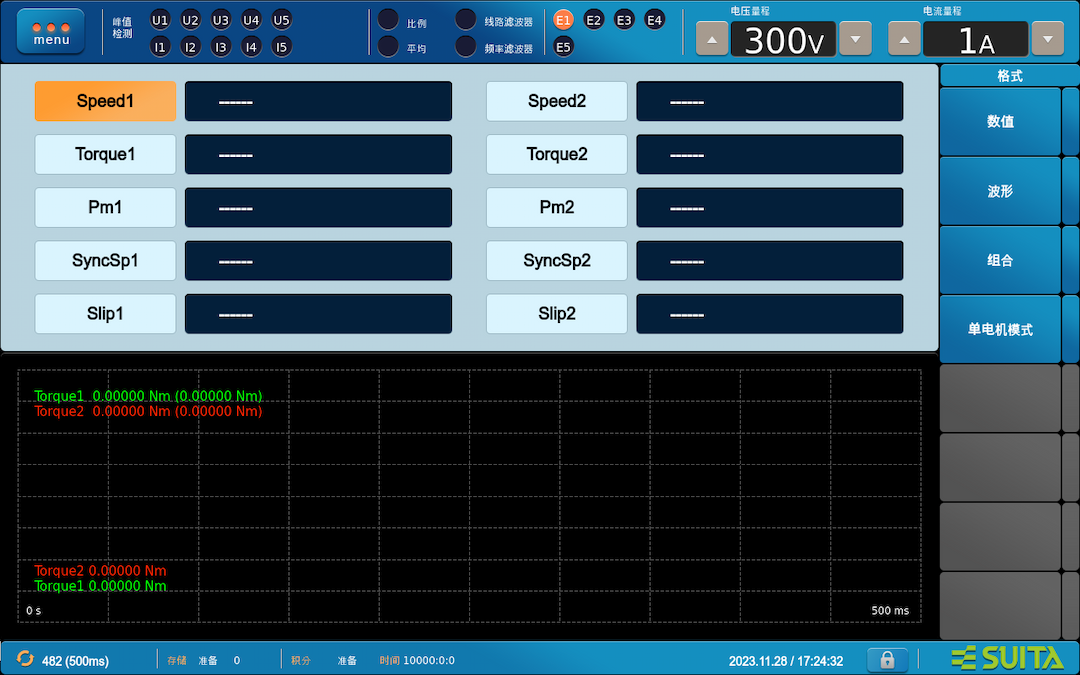Click the E5 element selector
Screen dimensions: 1080x675
[x=563, y=47]
